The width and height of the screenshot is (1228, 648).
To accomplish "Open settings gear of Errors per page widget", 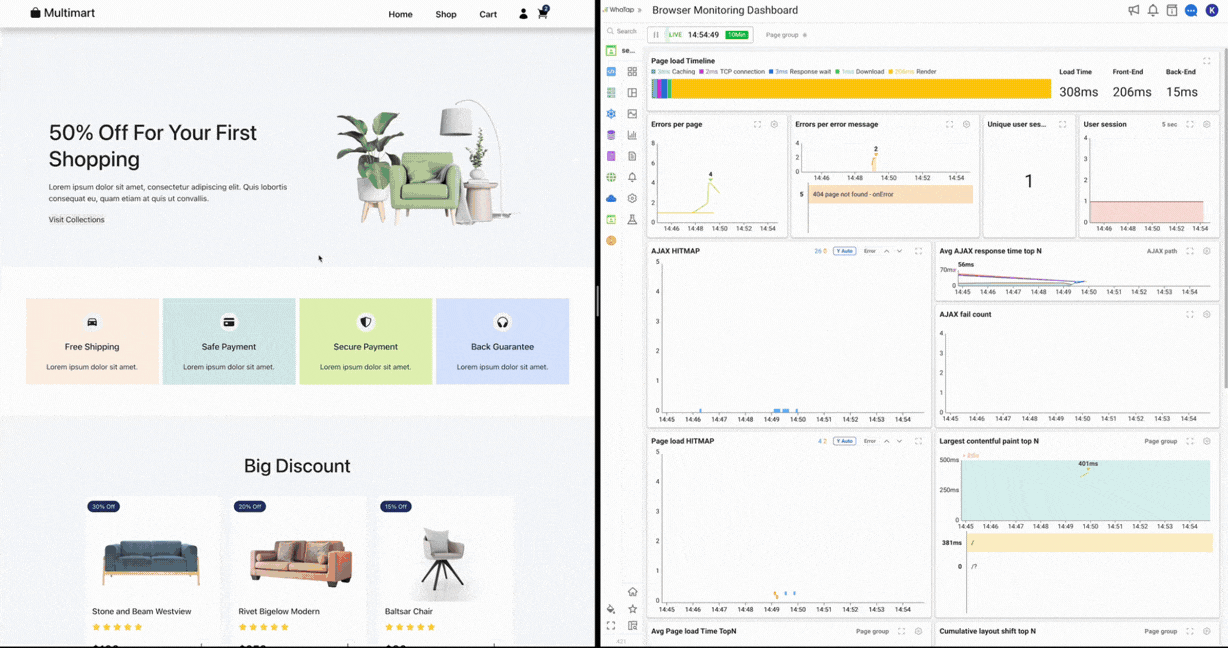I will [x=774, y=124].
